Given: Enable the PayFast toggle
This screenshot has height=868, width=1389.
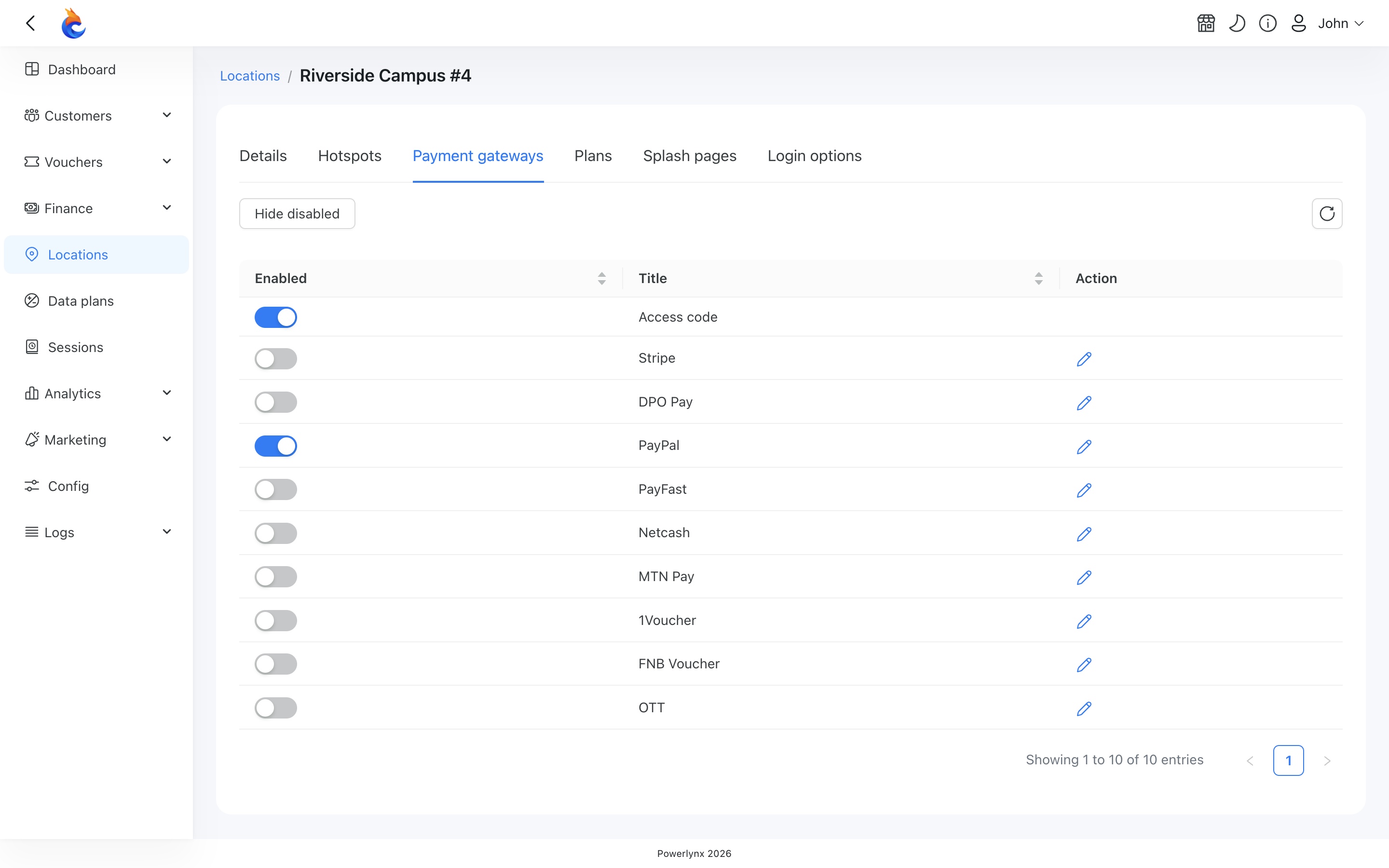Looking at the screenshot, I should point(275,489).
